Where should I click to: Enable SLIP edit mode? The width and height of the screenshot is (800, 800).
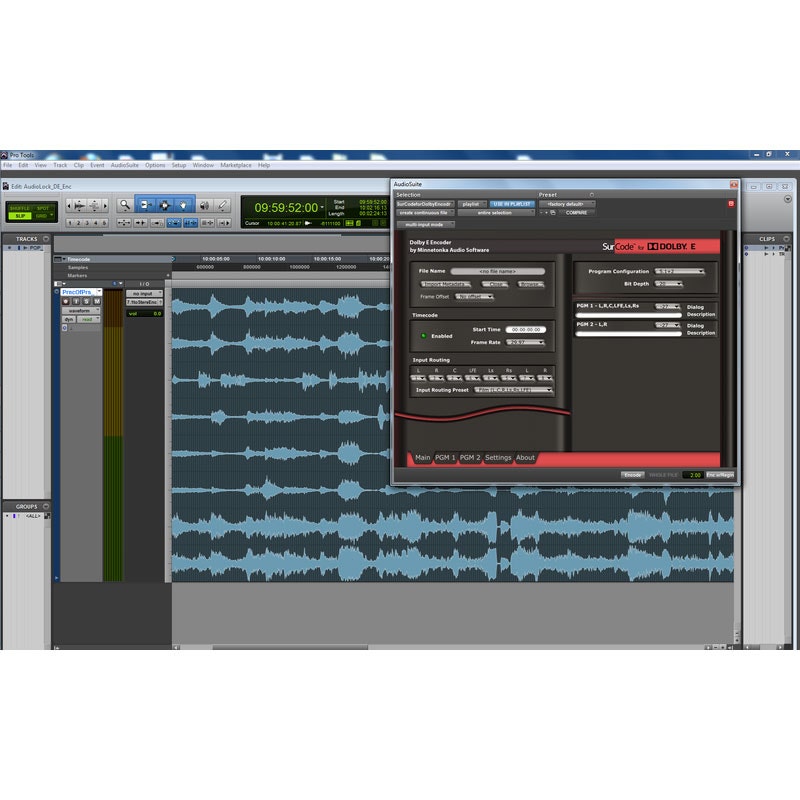[x=20, y=216]
